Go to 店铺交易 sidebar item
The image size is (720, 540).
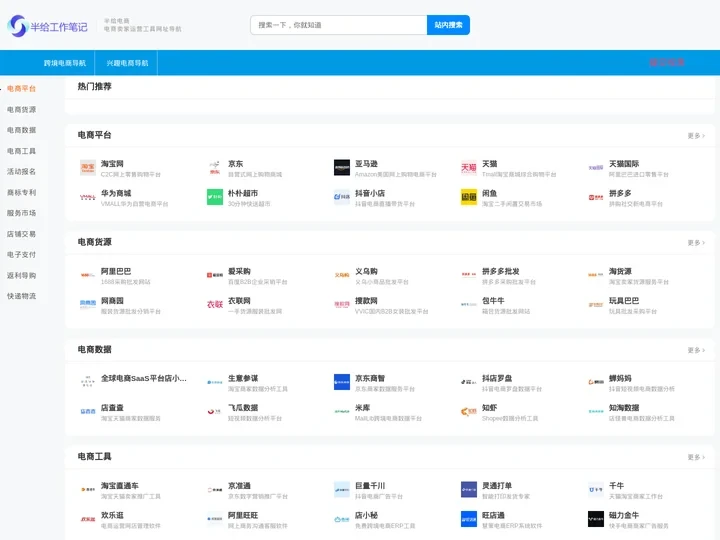click(x=21, y=234)
